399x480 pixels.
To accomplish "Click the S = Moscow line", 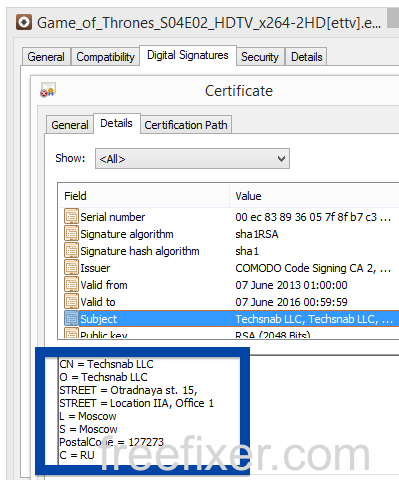I will pyautogui.click(x=88, y=429).
